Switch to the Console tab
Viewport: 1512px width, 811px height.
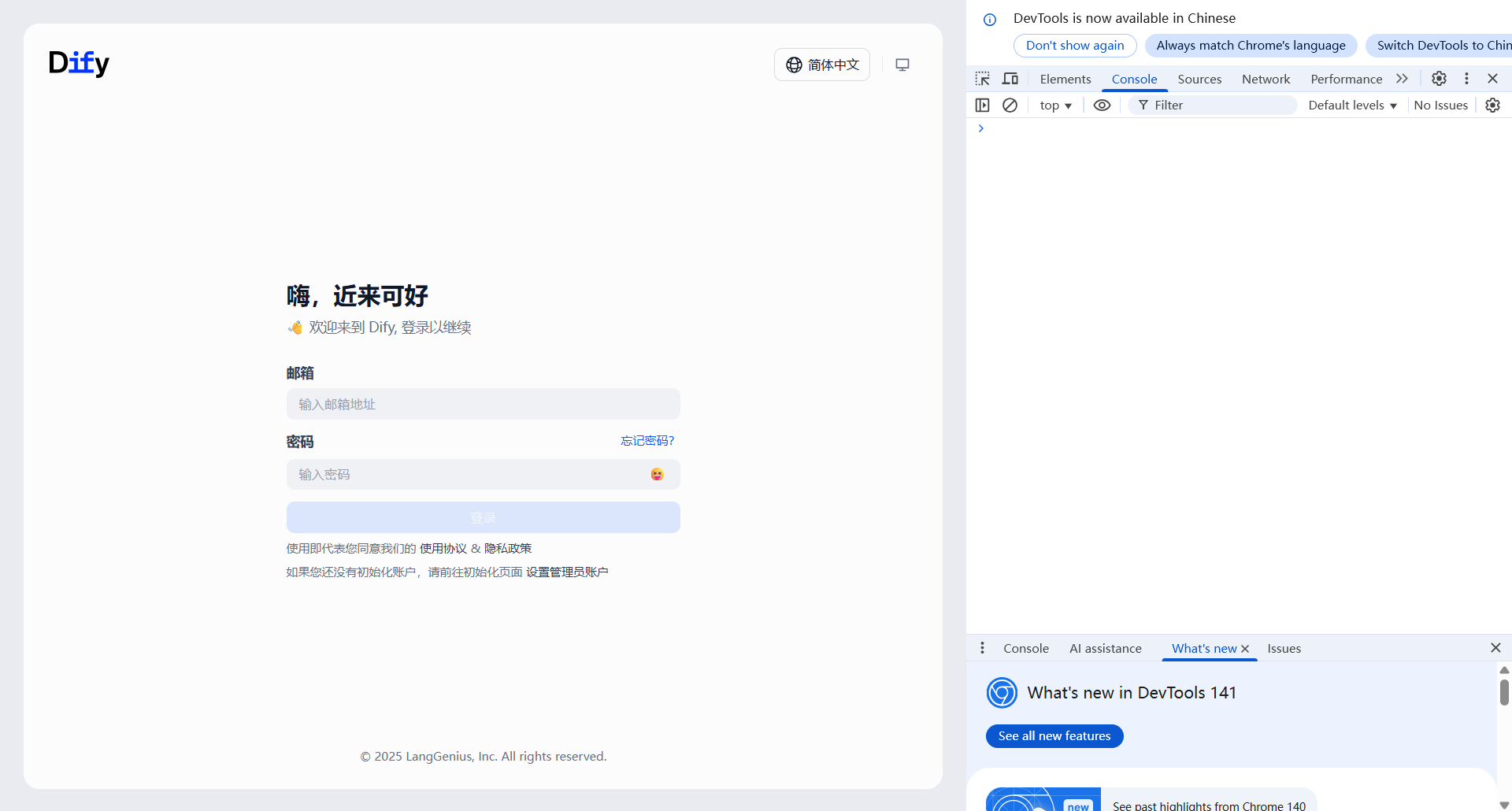1134,79
